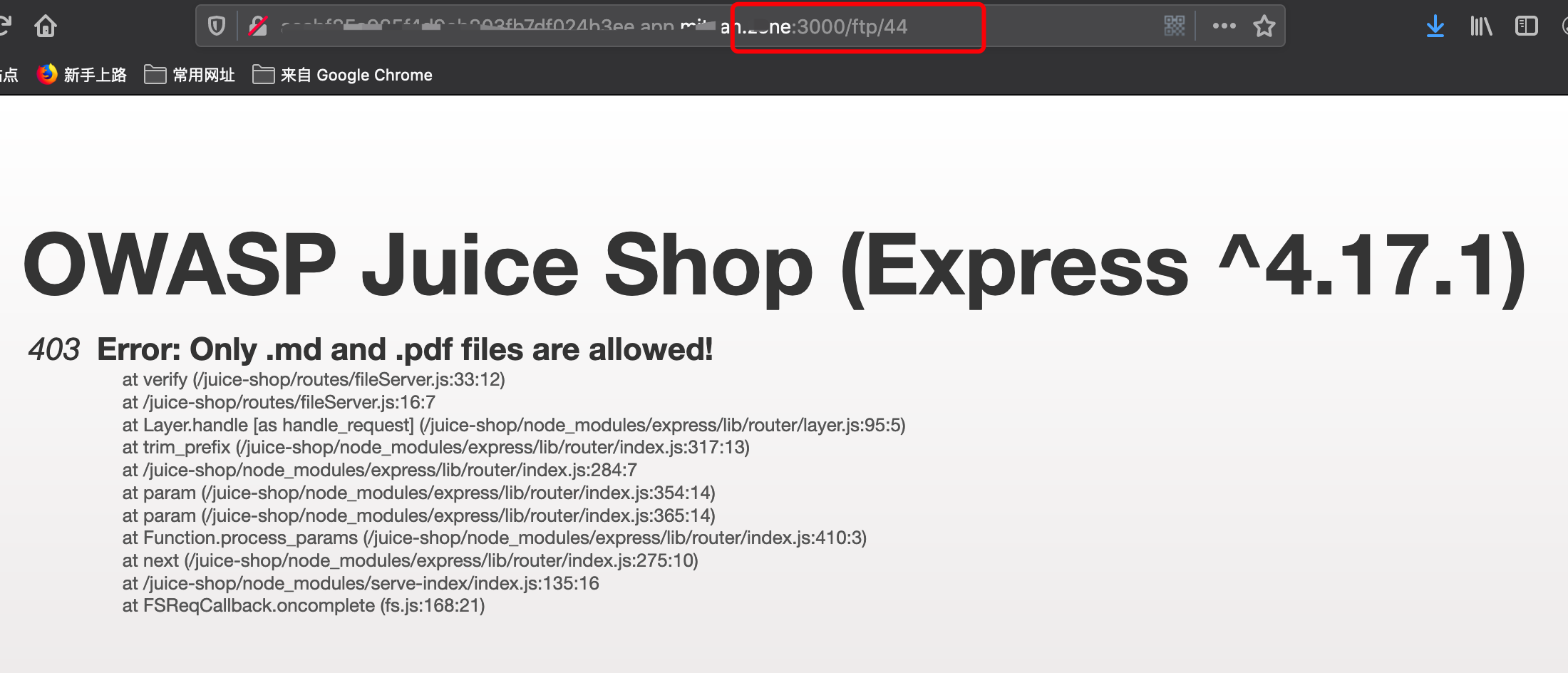Open the page actions three-dot menu
The width and height of the screenshot is (1568, 673).
[1224, 26]
